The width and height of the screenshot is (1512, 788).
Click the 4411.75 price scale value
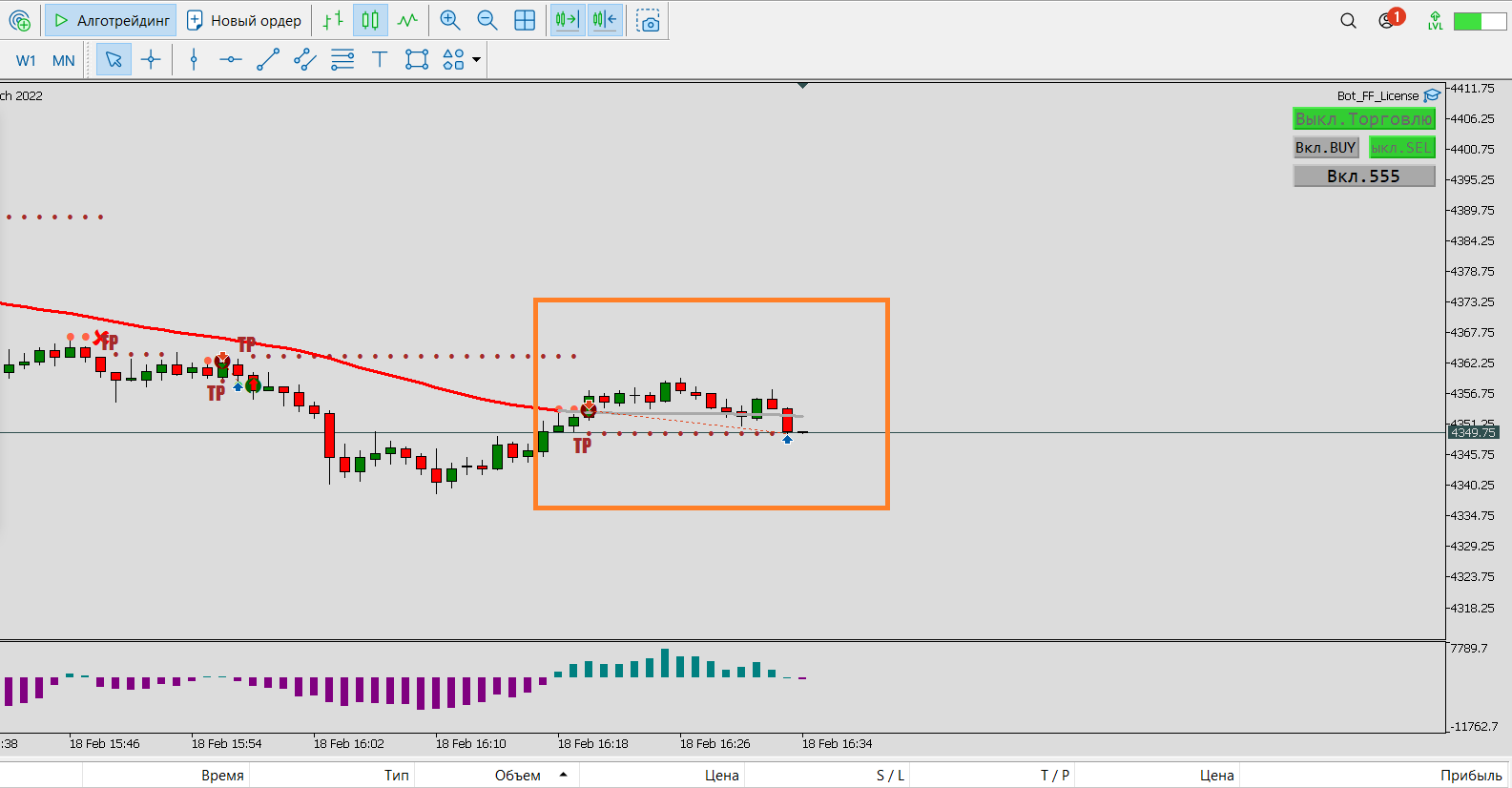click(1473, 89)
